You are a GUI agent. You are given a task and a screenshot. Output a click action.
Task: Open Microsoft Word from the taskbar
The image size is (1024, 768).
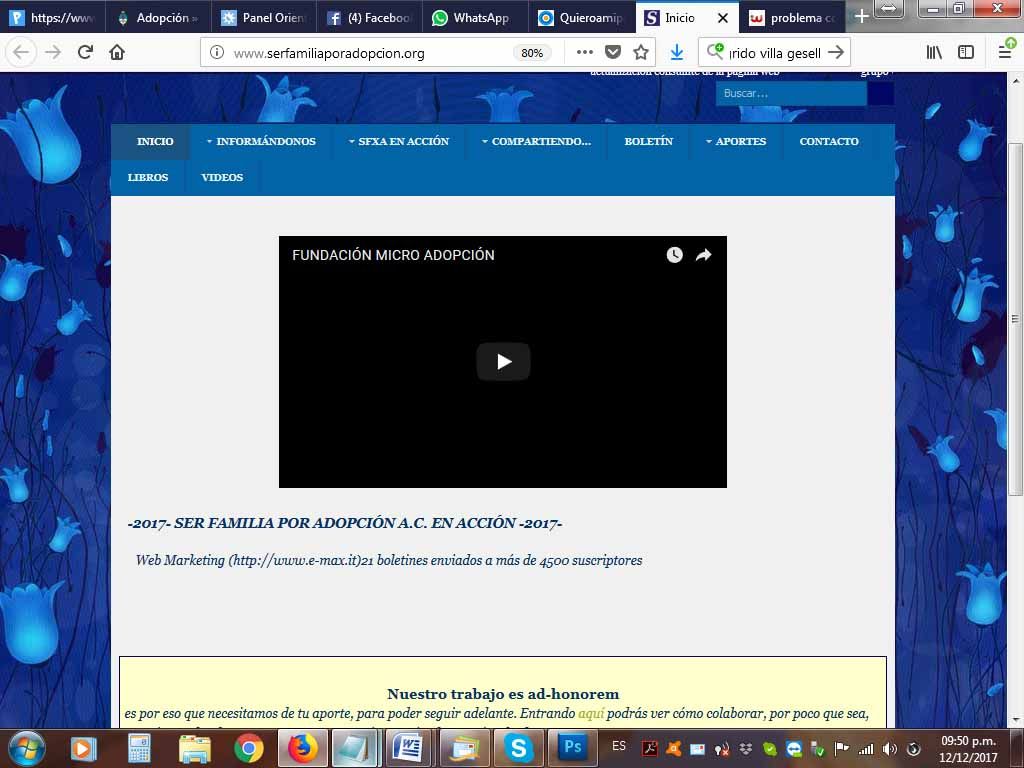point(408,748)
